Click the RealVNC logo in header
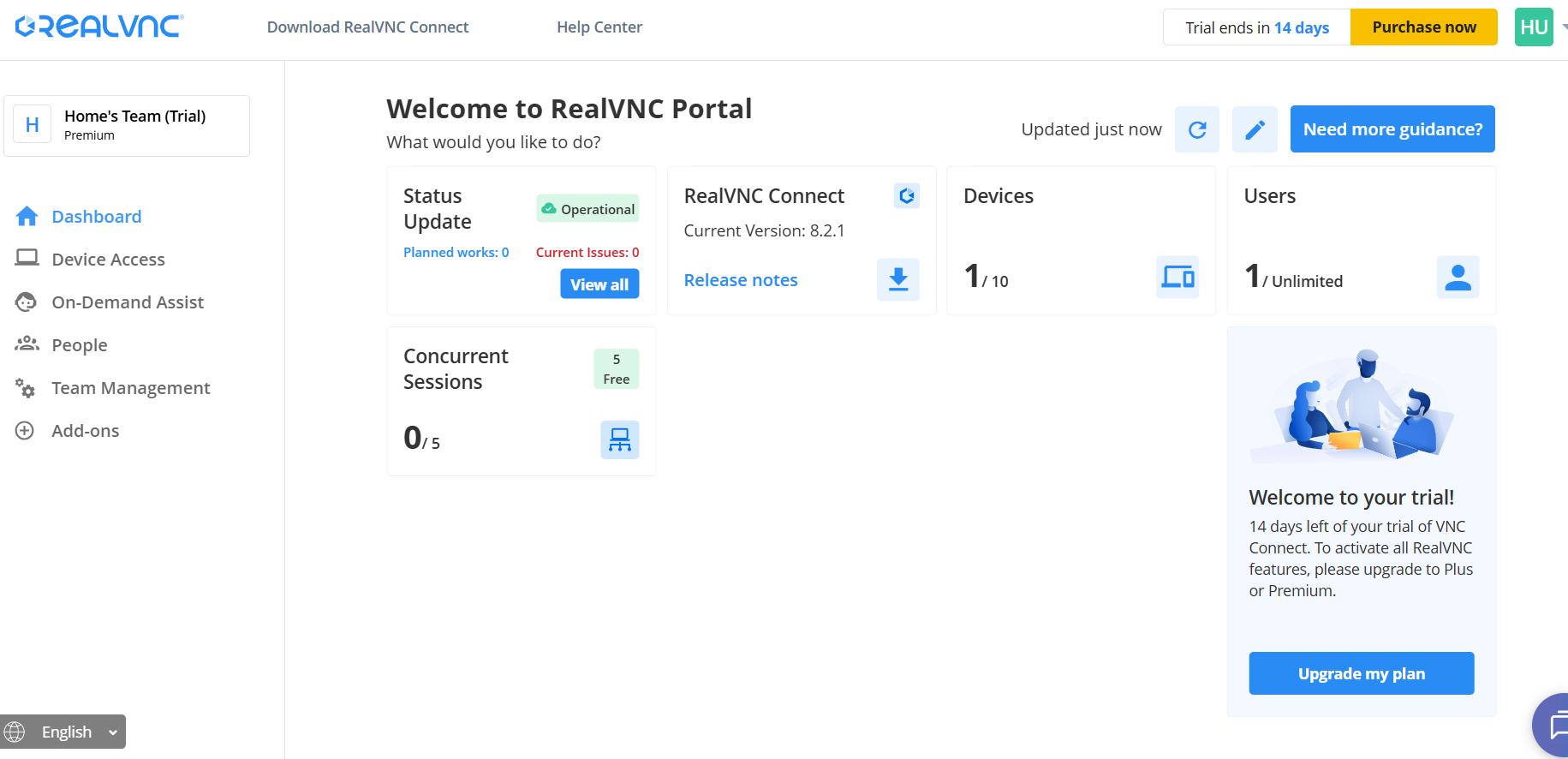Screen dimensions: 1568x759 [99, 27]
